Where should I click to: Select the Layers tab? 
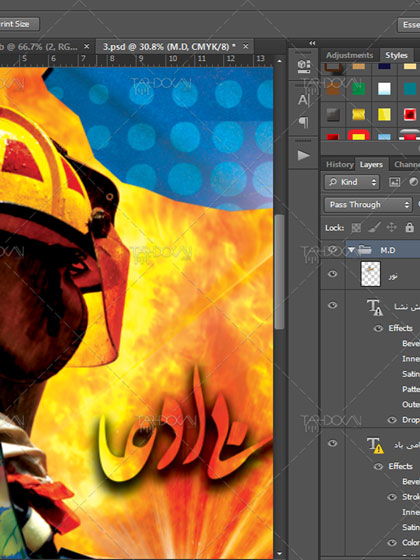coord(371,165)
